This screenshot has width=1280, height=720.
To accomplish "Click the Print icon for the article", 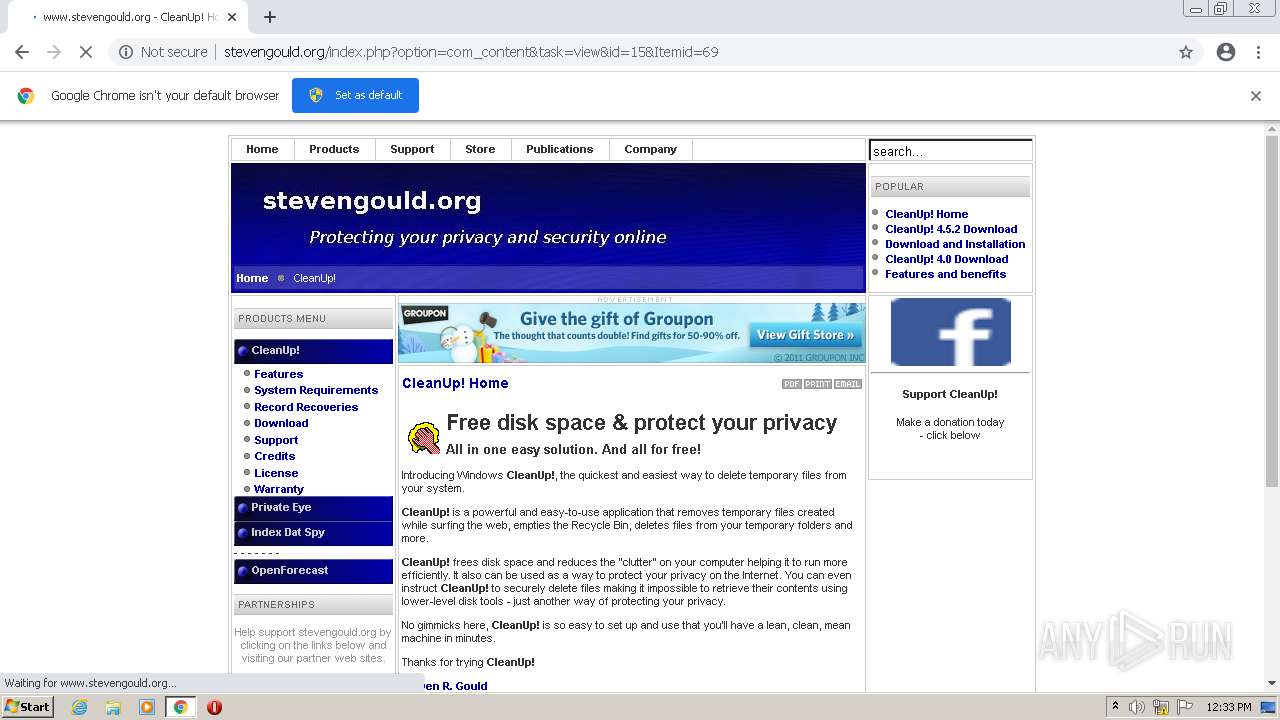I will 818,384.
